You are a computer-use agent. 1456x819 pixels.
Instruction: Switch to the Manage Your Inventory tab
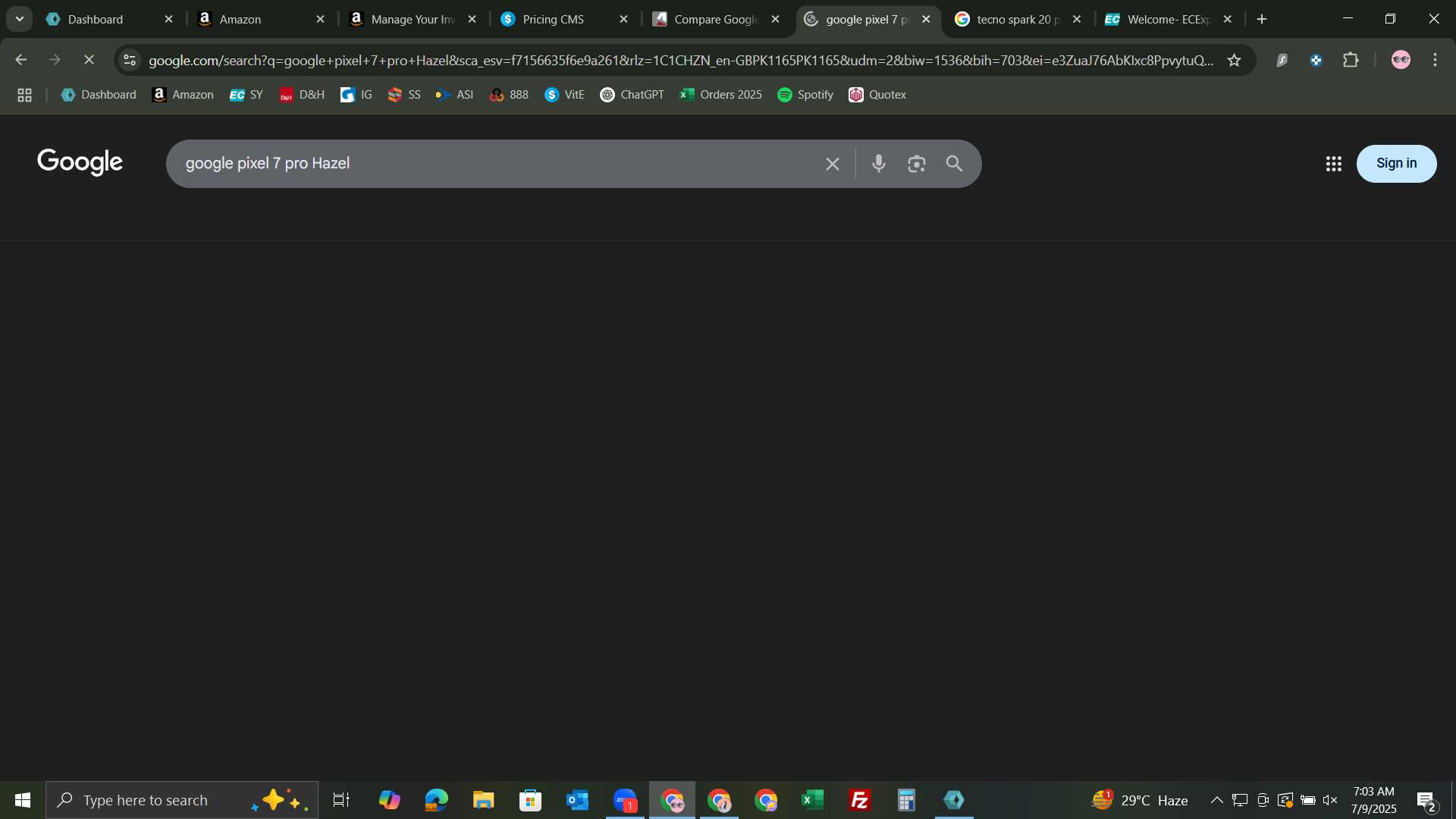tap(413, 19)
